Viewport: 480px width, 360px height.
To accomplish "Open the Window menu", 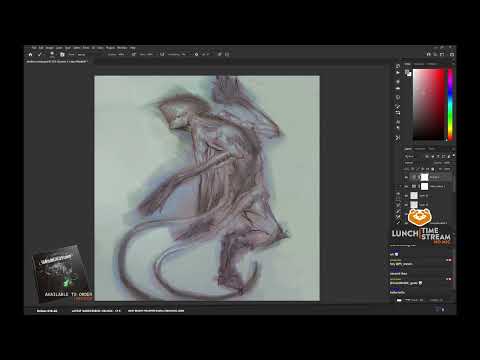I will tap(122, 48).
